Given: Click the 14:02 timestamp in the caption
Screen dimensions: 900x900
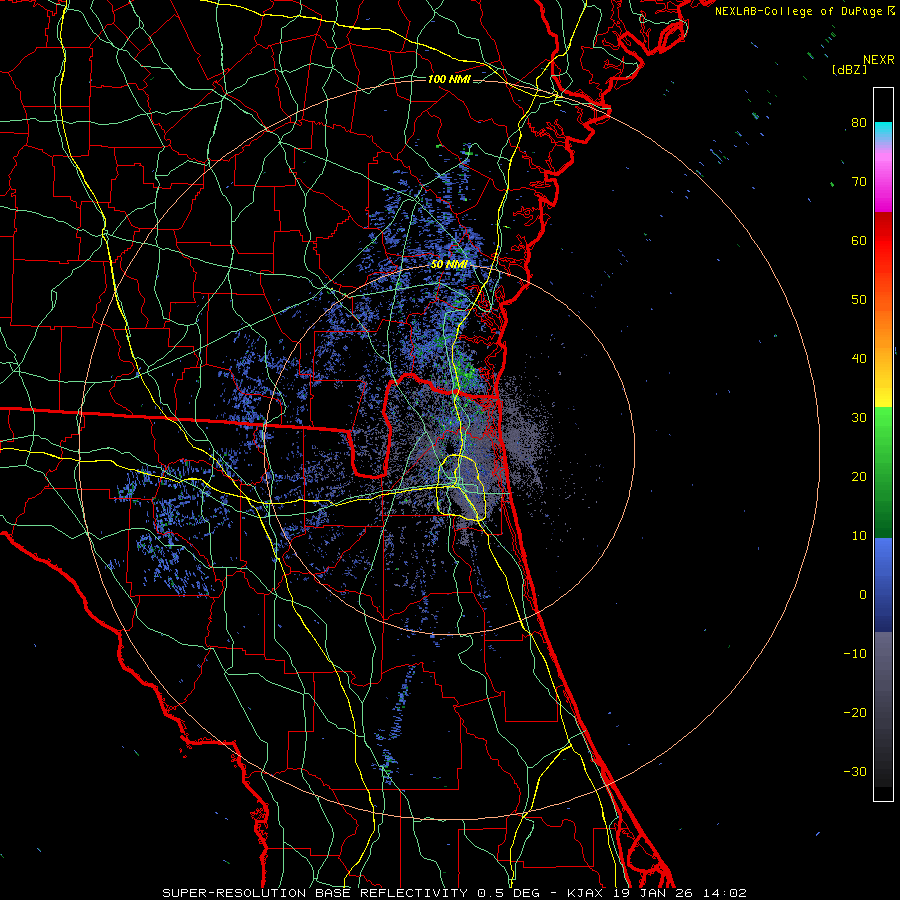Looking at the screenshot, I should 725,893.
